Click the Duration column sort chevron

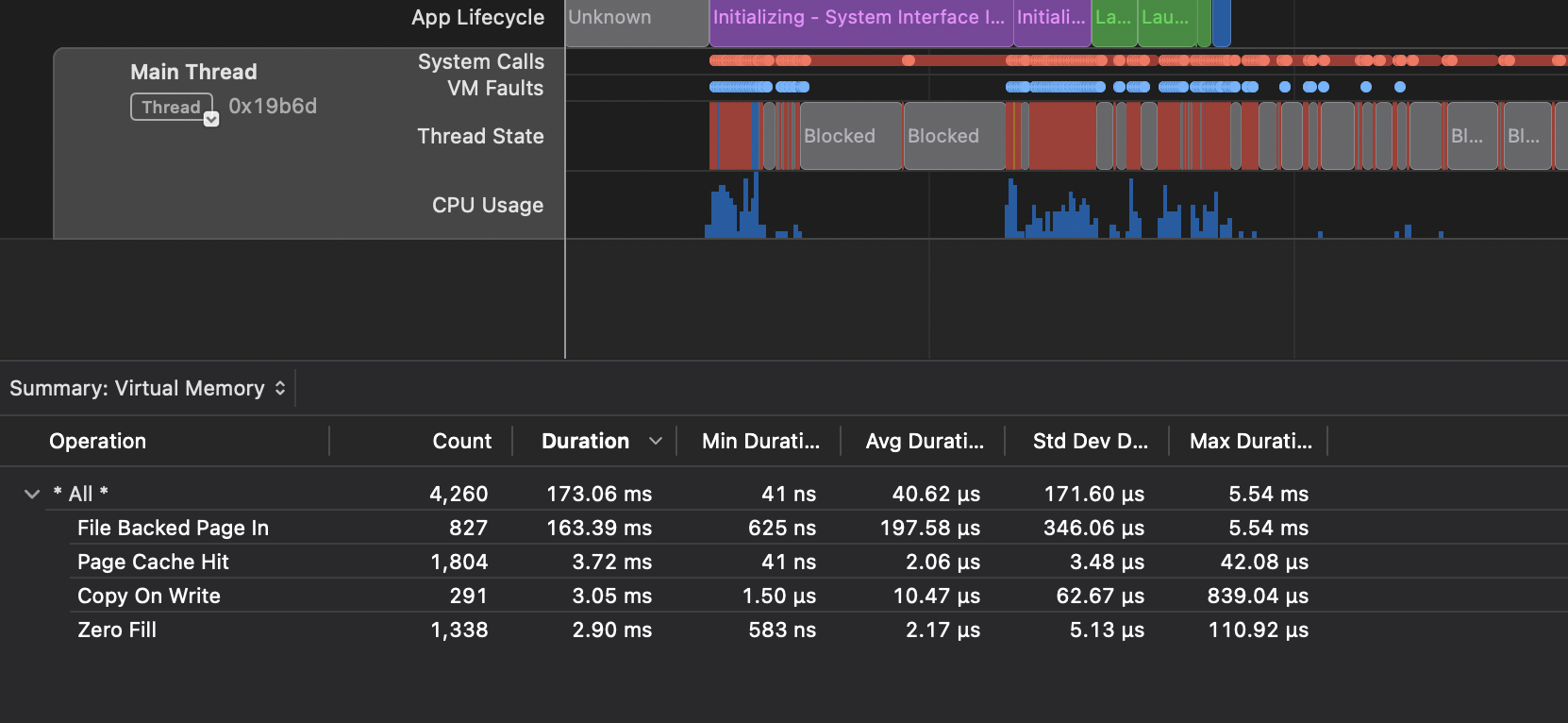point(656,441)
